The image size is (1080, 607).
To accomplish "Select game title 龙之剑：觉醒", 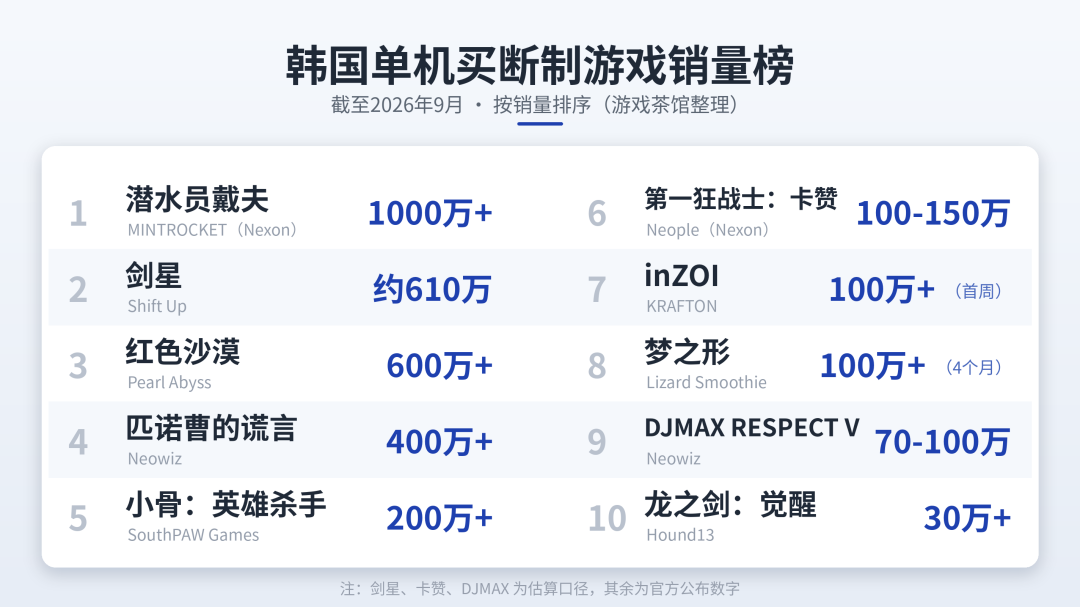I will [x=731, y=505].
